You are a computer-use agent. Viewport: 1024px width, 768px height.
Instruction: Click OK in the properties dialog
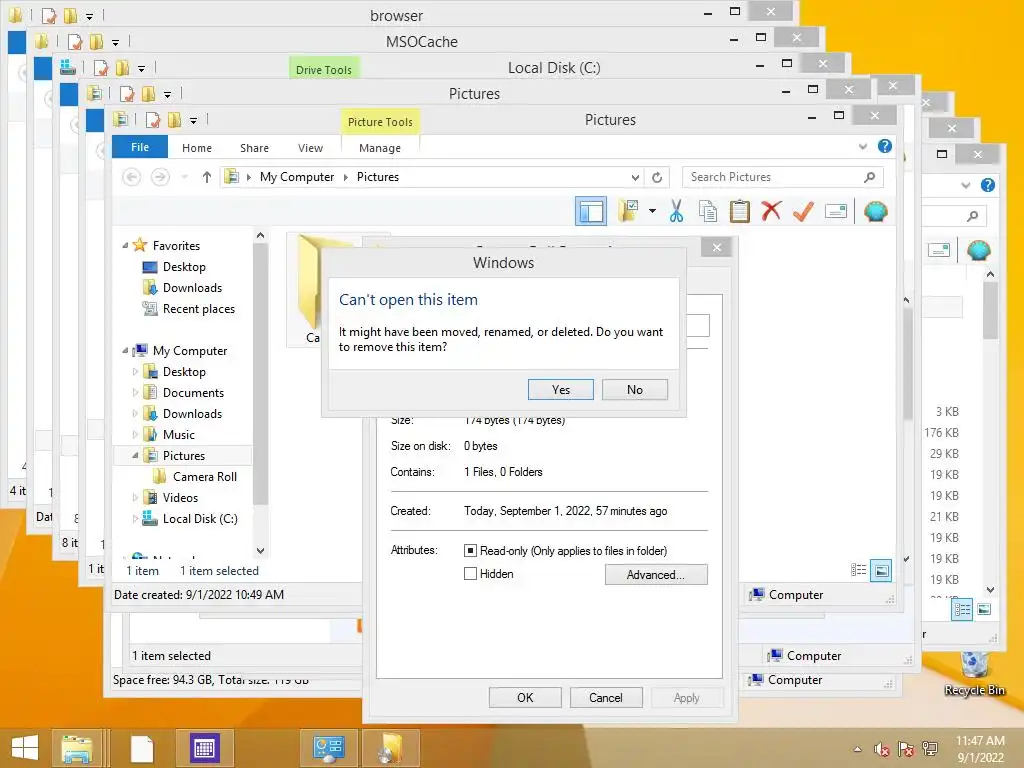[x=525, y=697]
